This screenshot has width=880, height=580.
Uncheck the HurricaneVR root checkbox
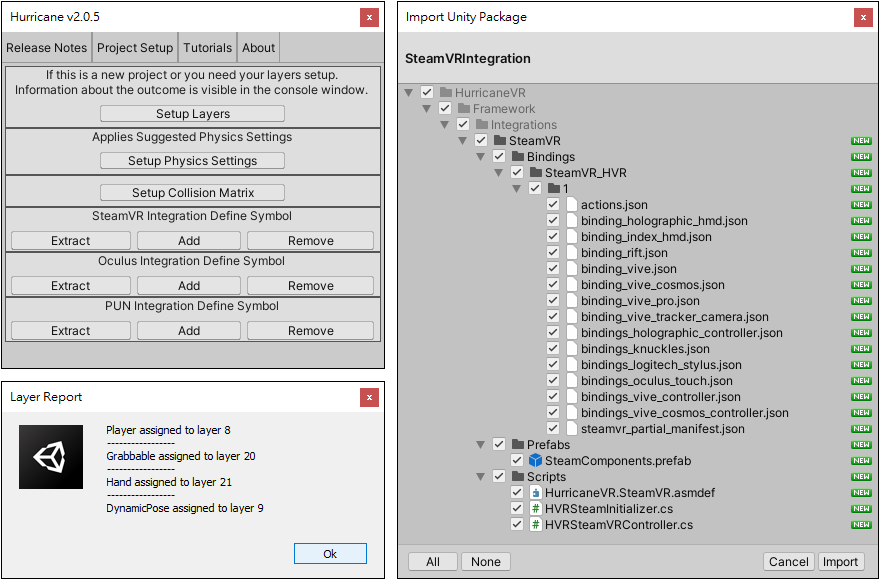point(427,93)
